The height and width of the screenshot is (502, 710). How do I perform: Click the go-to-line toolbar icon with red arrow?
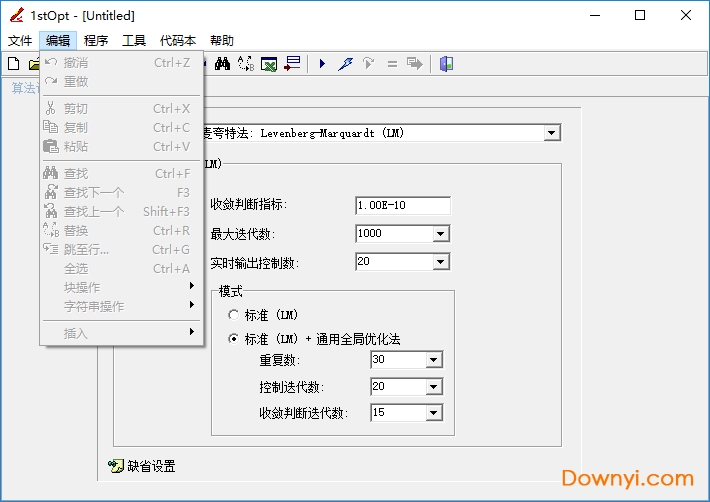pos(293,64)
